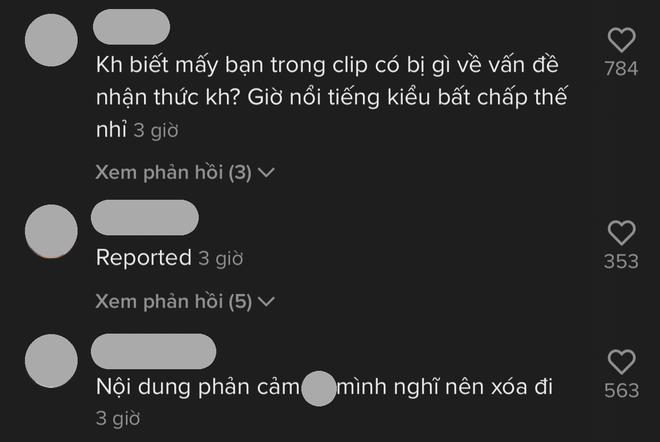Open the third commenter's profile avatar
660x442 pixels.
point(51,361)
